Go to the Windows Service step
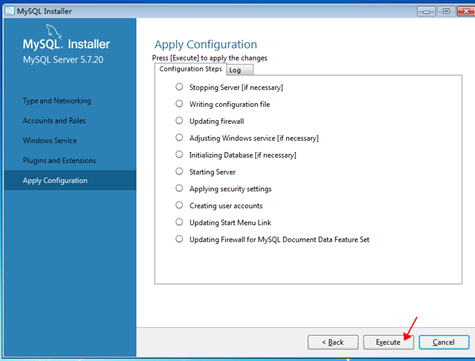 pos(50,141)
